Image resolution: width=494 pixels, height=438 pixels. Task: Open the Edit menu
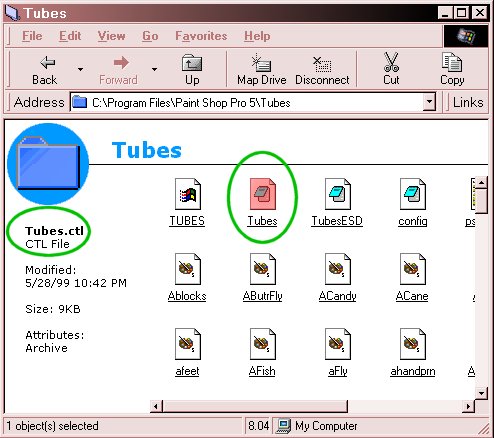(x=70, y=36)
